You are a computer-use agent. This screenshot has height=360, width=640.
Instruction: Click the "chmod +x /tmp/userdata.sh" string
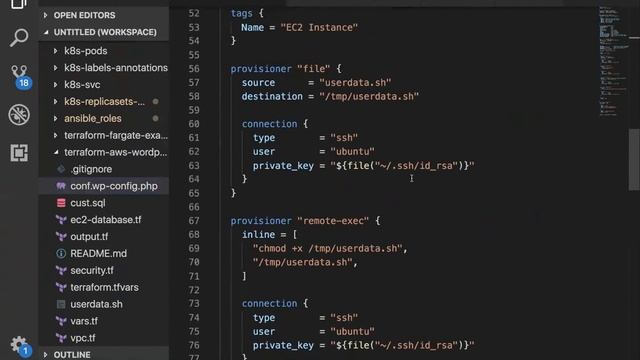(328, 248)
